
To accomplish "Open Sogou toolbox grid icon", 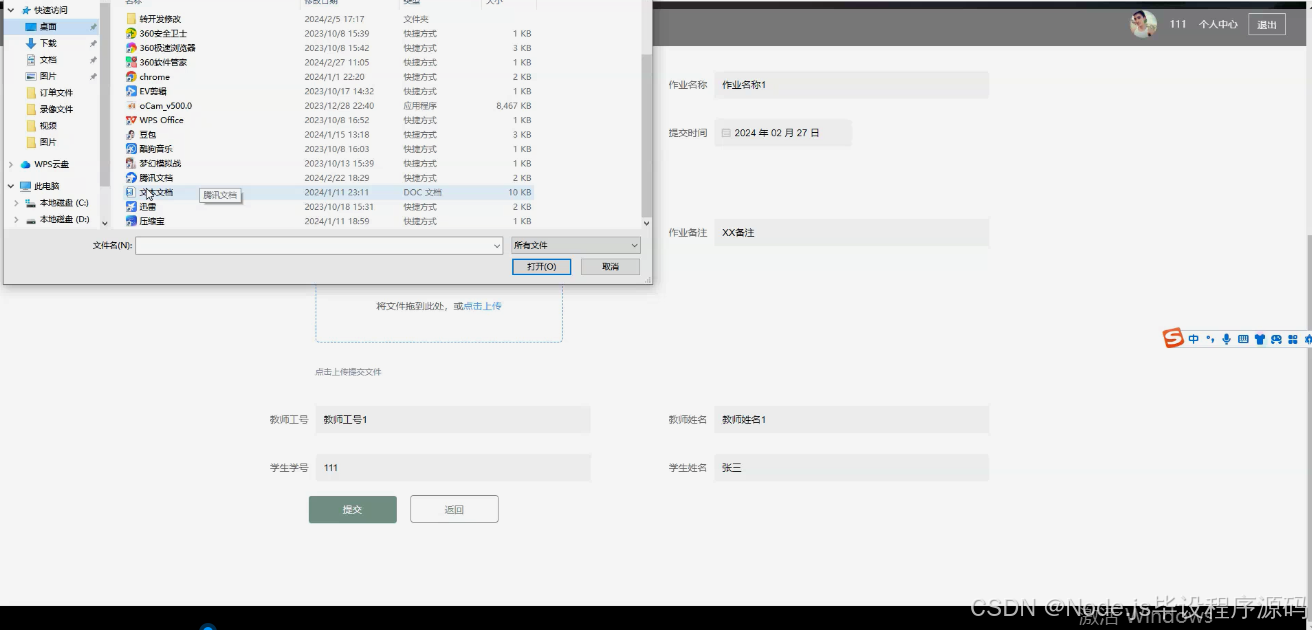I will (1294, 338).
